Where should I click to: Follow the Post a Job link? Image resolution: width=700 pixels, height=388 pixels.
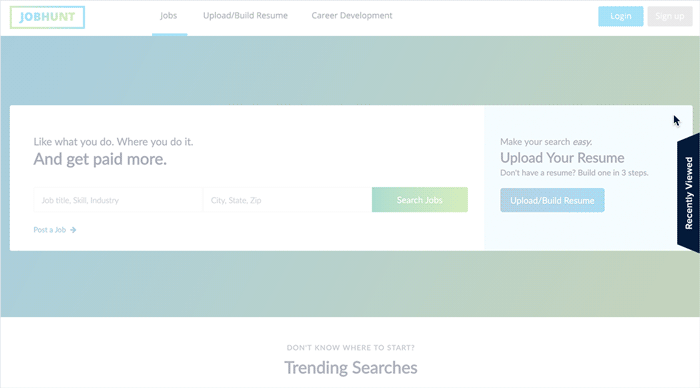50,230
